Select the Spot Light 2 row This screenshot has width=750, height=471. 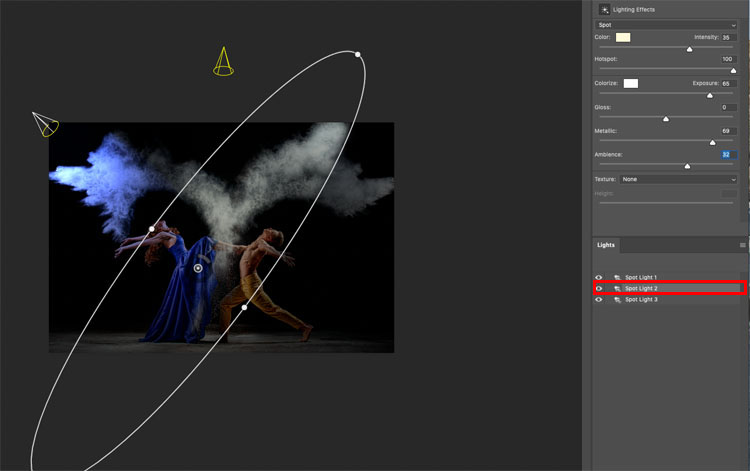667,288
